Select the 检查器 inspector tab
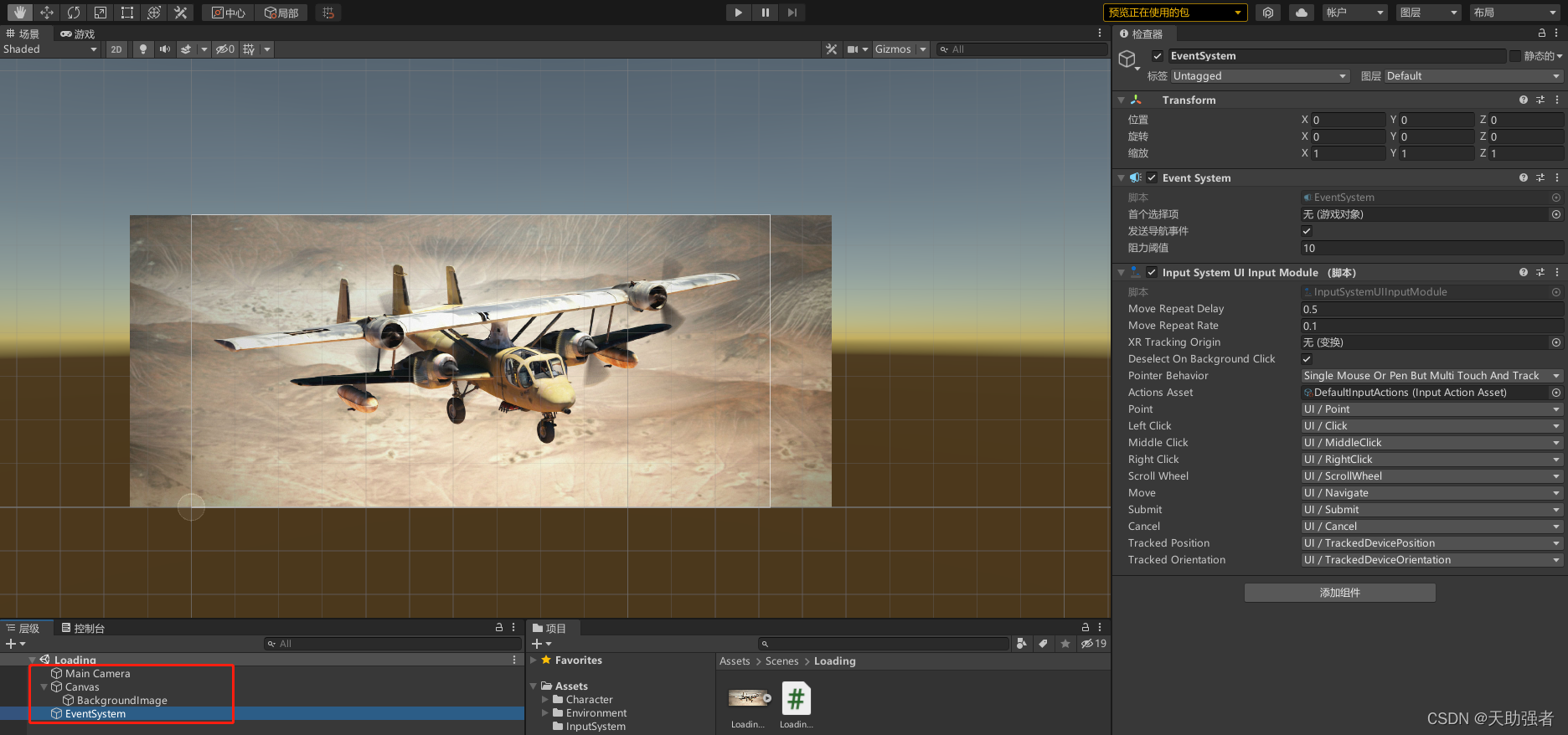 click(1142, 34)
